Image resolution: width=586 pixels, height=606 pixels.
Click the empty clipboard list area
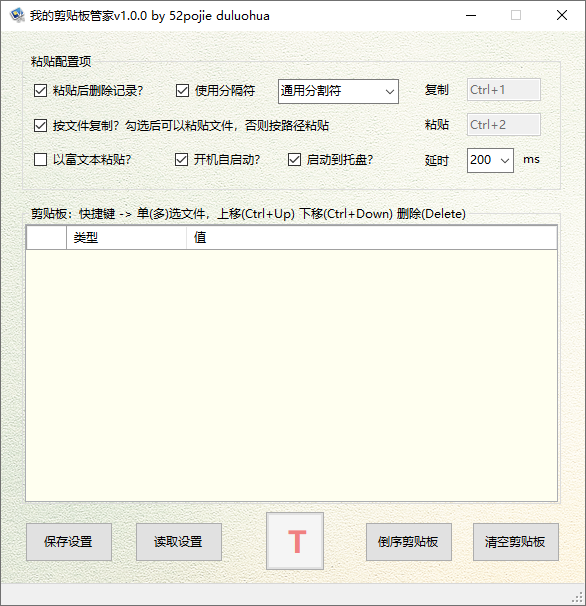point(291,375)
